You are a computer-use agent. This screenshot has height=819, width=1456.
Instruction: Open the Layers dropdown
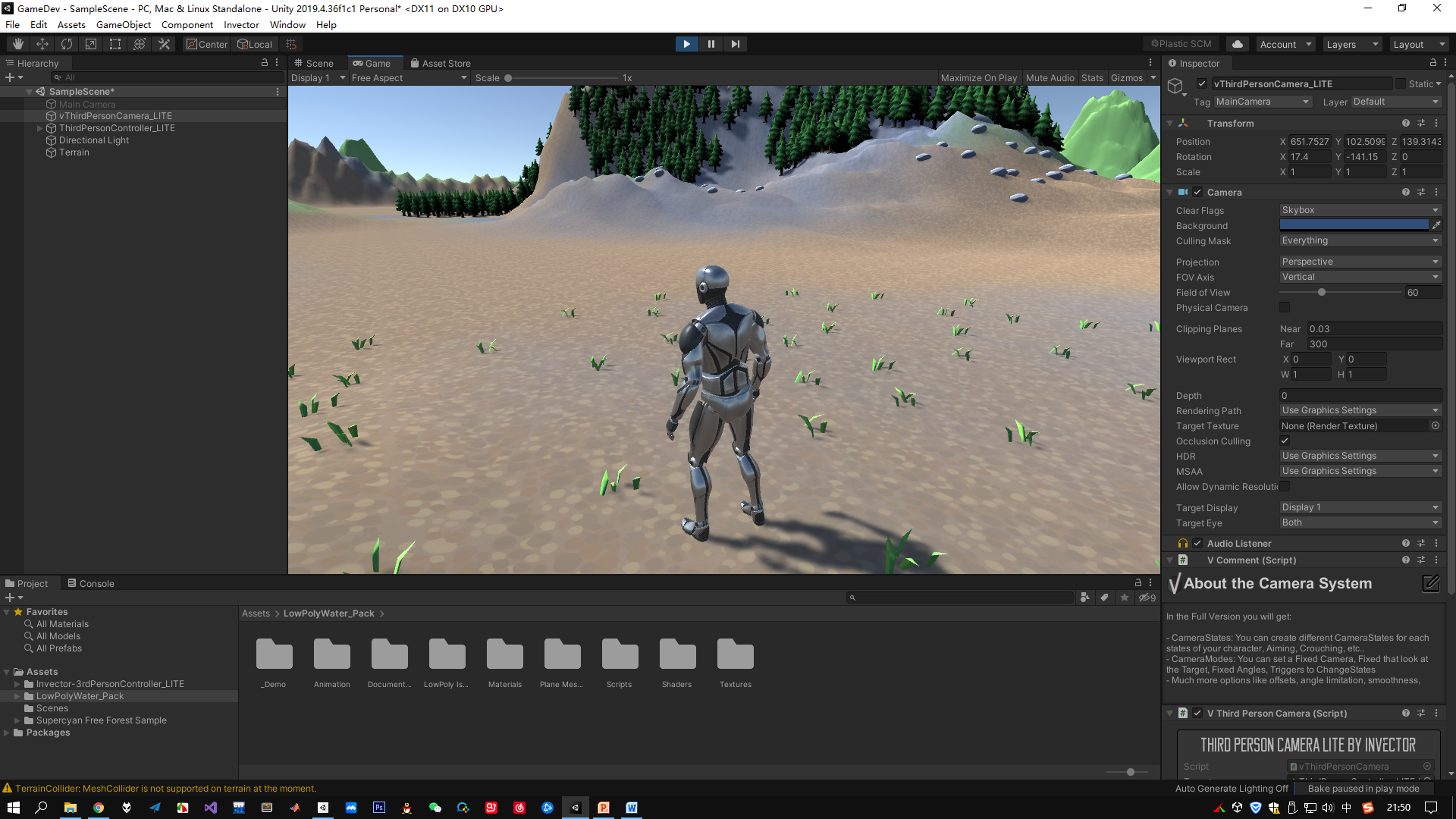pyautogui.click(x=1351, y=44)
